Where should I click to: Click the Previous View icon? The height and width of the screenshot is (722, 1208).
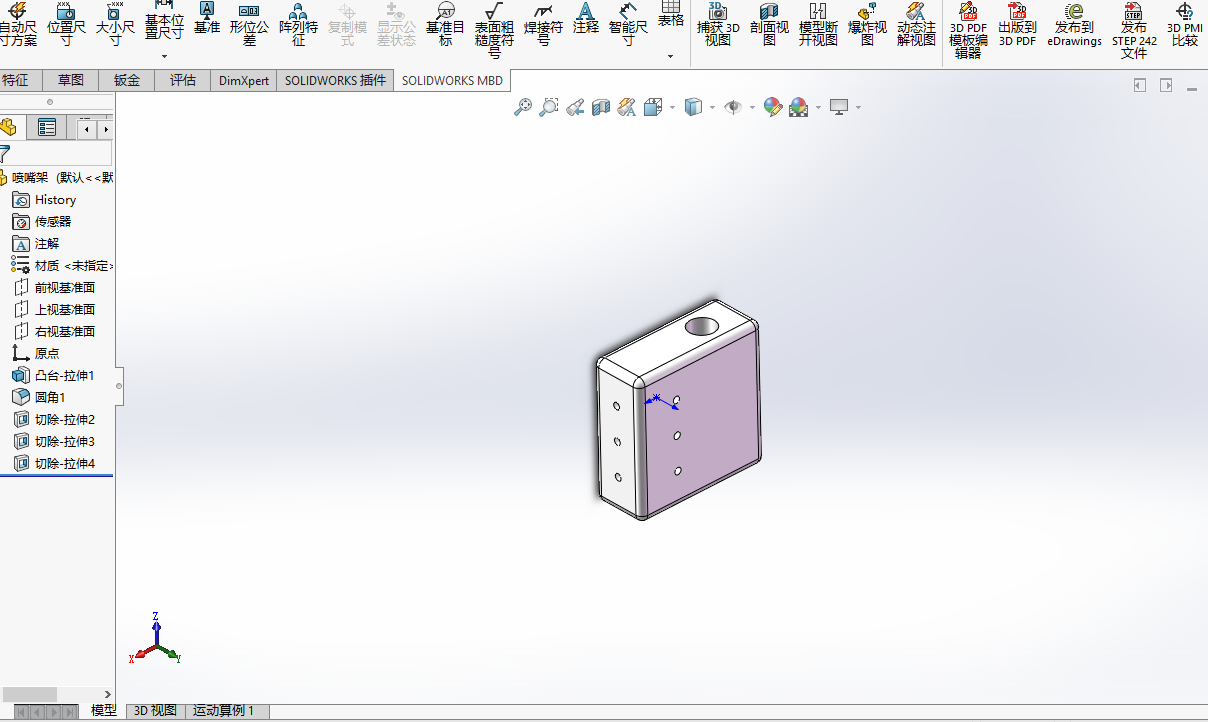coord(575,107)
